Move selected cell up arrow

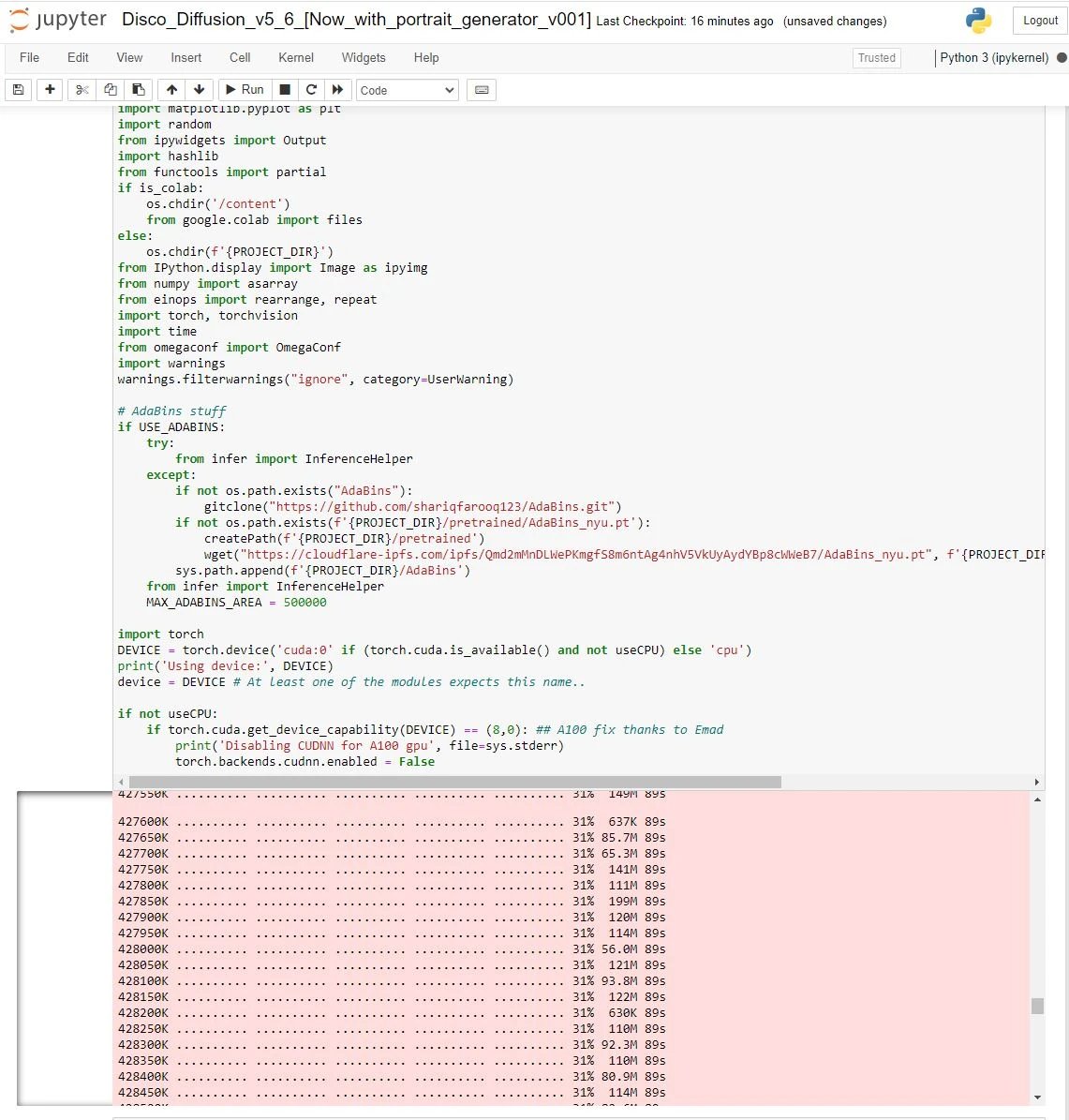[x=171, y=89]
